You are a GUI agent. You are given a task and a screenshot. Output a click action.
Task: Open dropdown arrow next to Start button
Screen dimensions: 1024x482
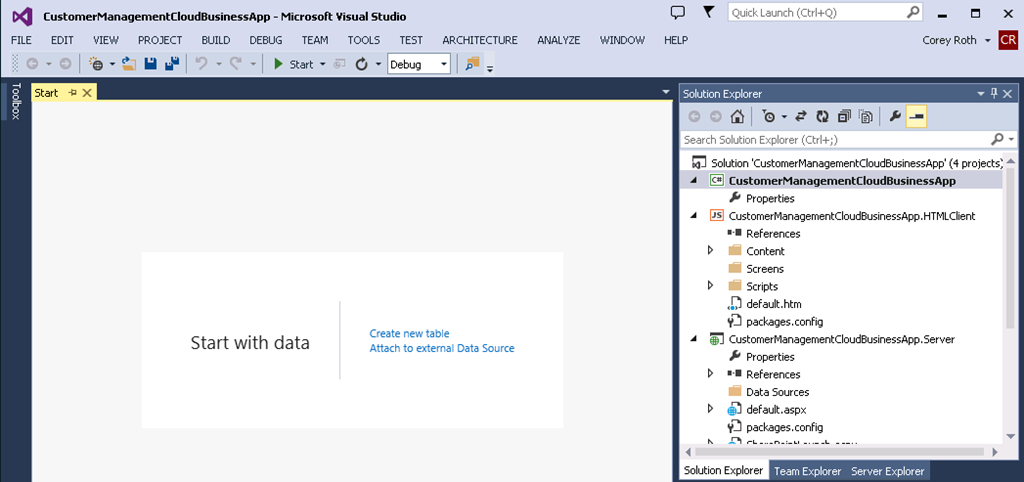coord(323,64)
